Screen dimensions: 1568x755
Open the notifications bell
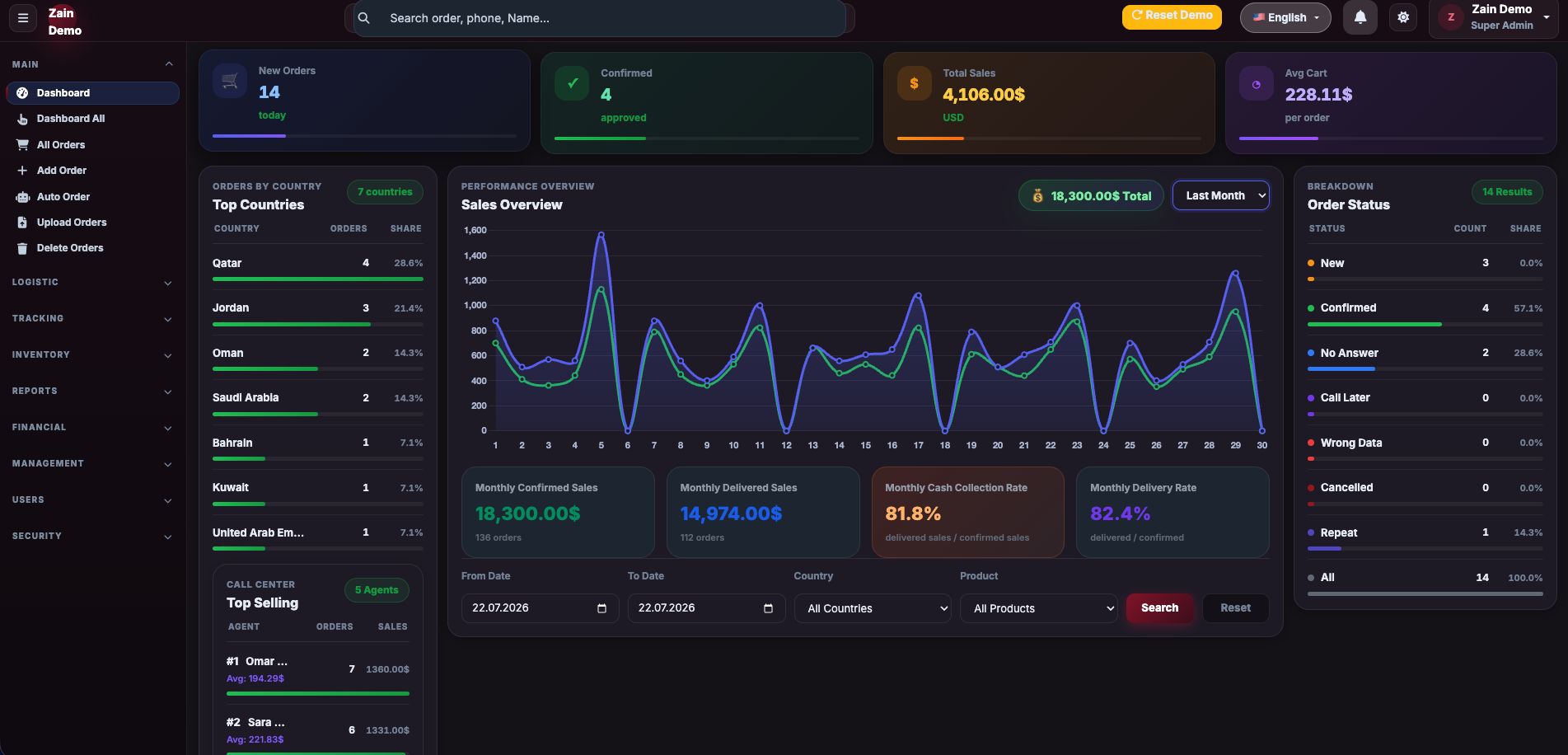(x=1360, y=17)
